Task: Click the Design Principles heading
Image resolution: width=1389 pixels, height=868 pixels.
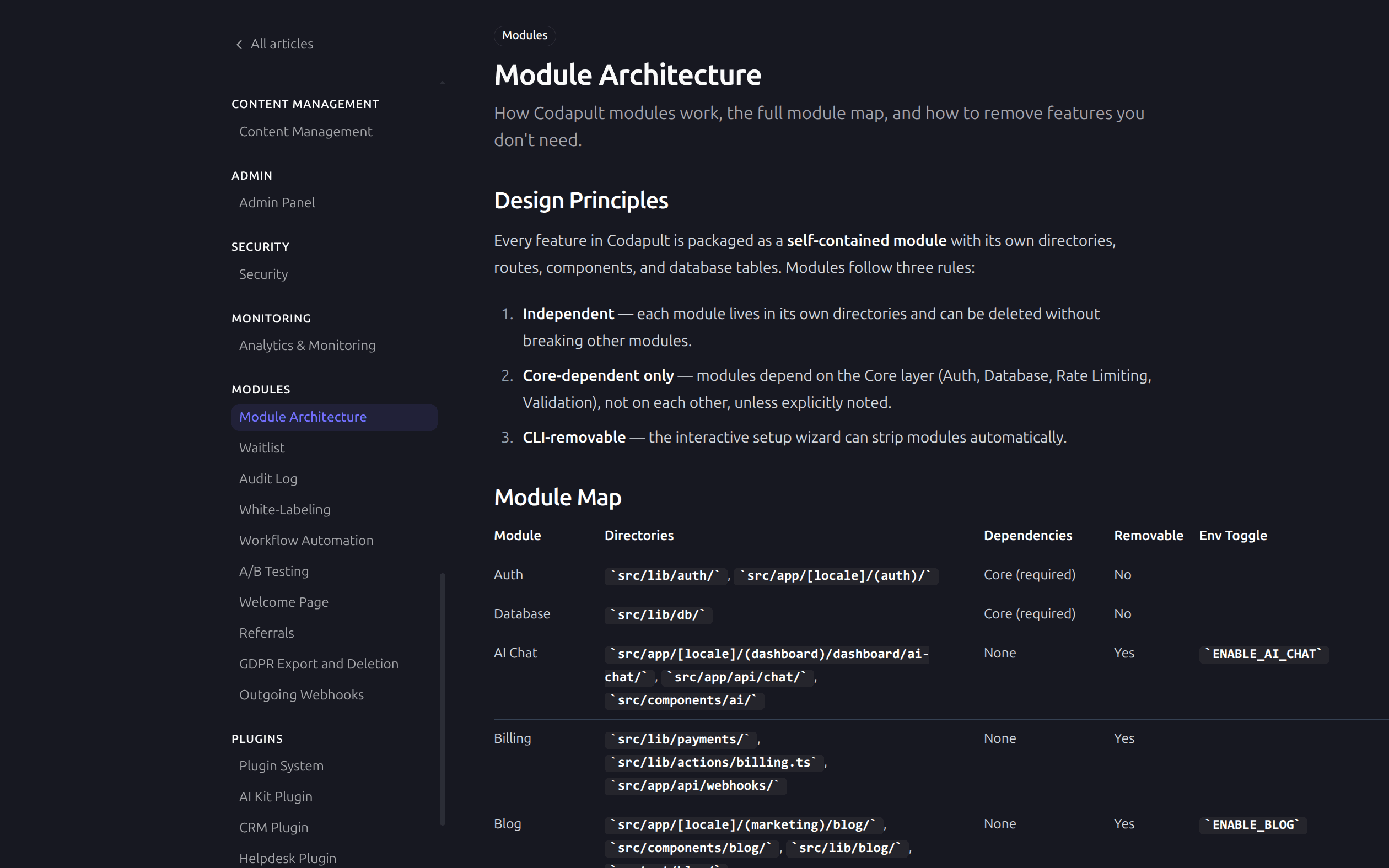Action: (x=581, y=201)
